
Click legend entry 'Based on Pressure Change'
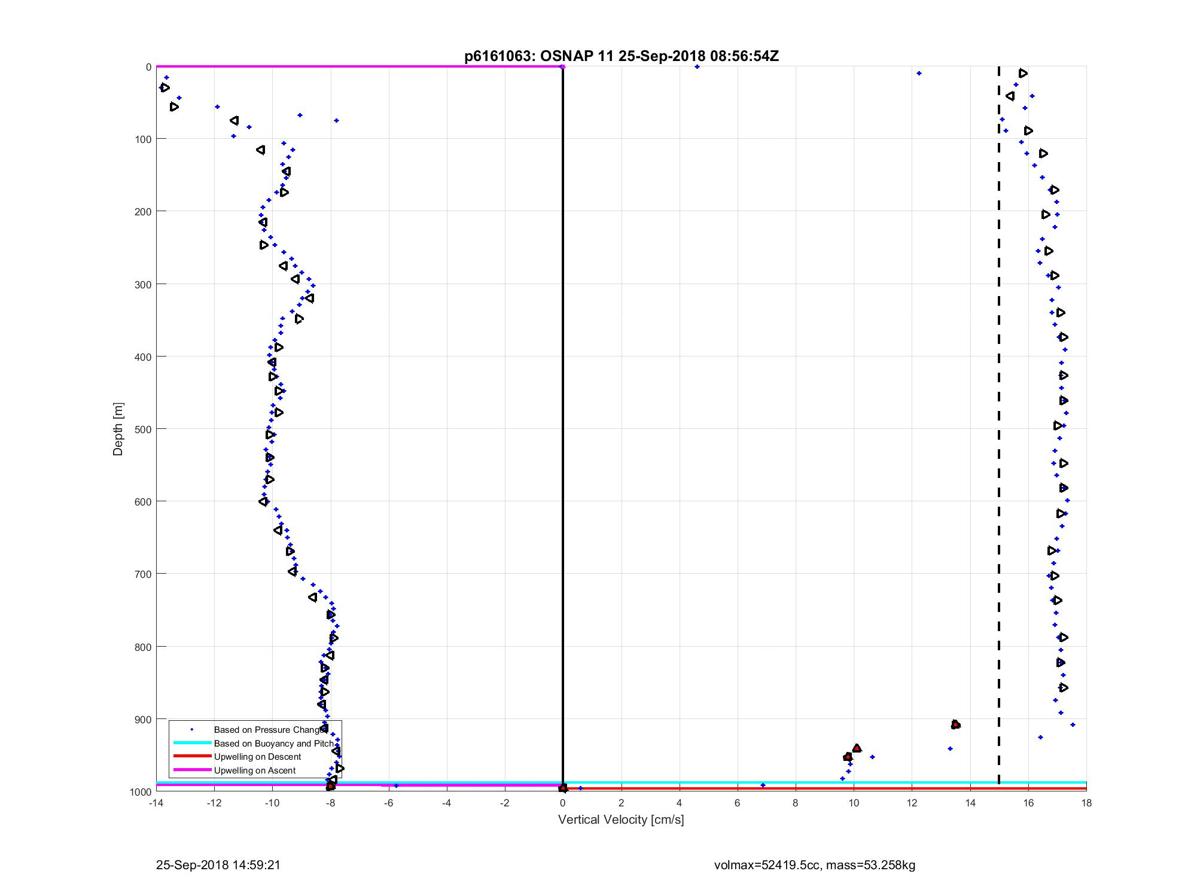269,730
